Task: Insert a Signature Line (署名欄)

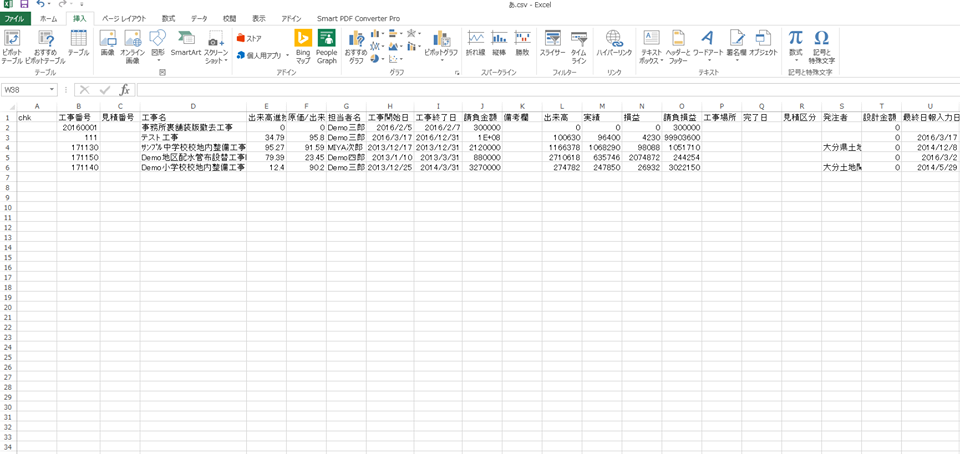Action: coord(737,47)
